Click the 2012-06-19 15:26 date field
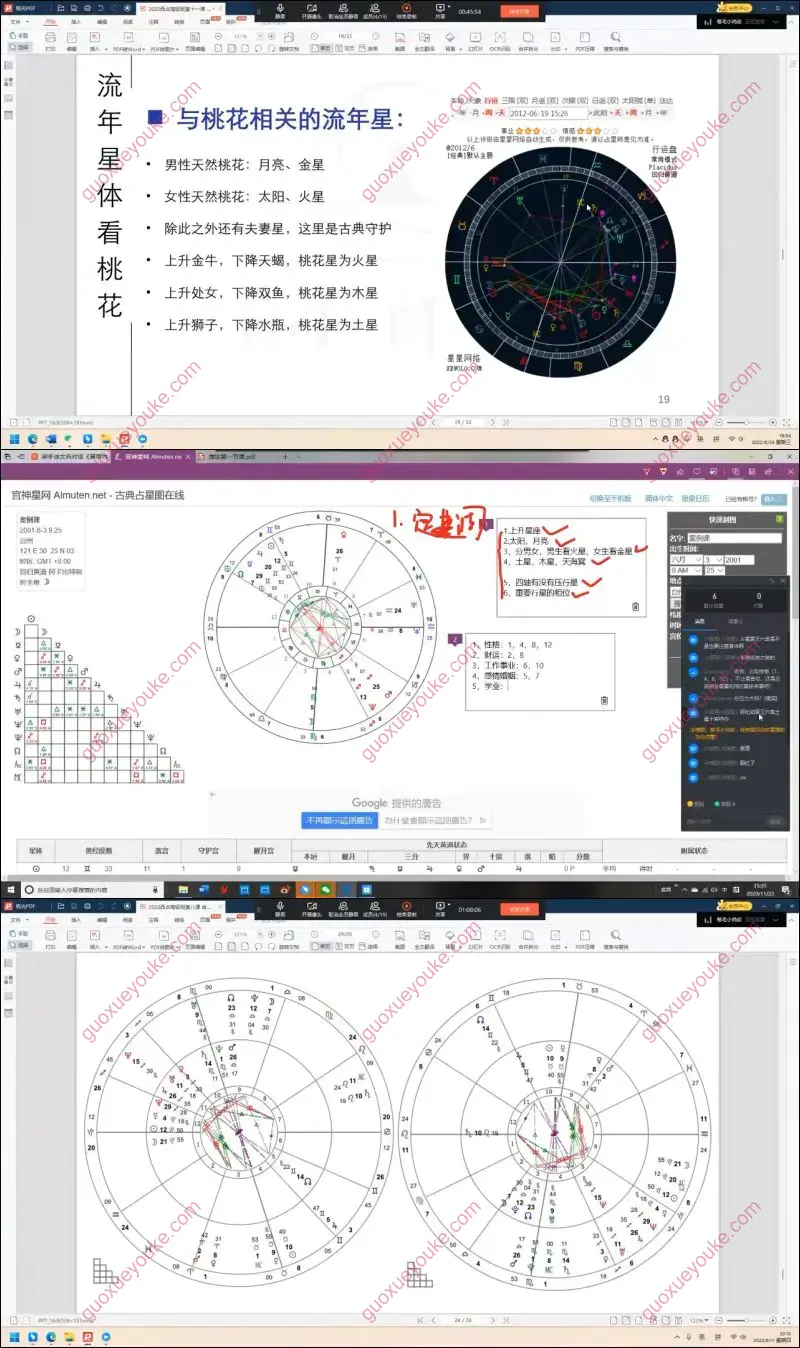This screenshot has width=800, height=1348. click(x=548, y=113)
